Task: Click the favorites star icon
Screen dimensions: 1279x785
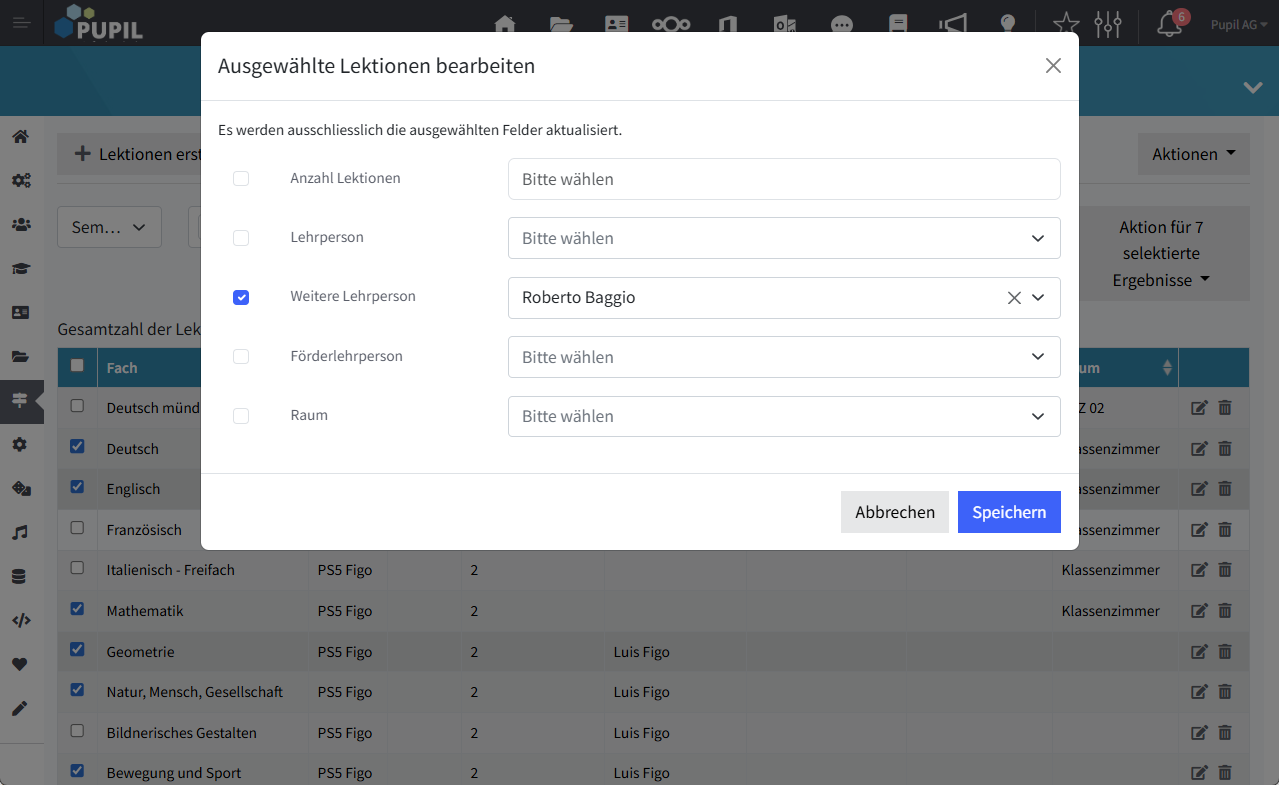Action: [1066, 24]
